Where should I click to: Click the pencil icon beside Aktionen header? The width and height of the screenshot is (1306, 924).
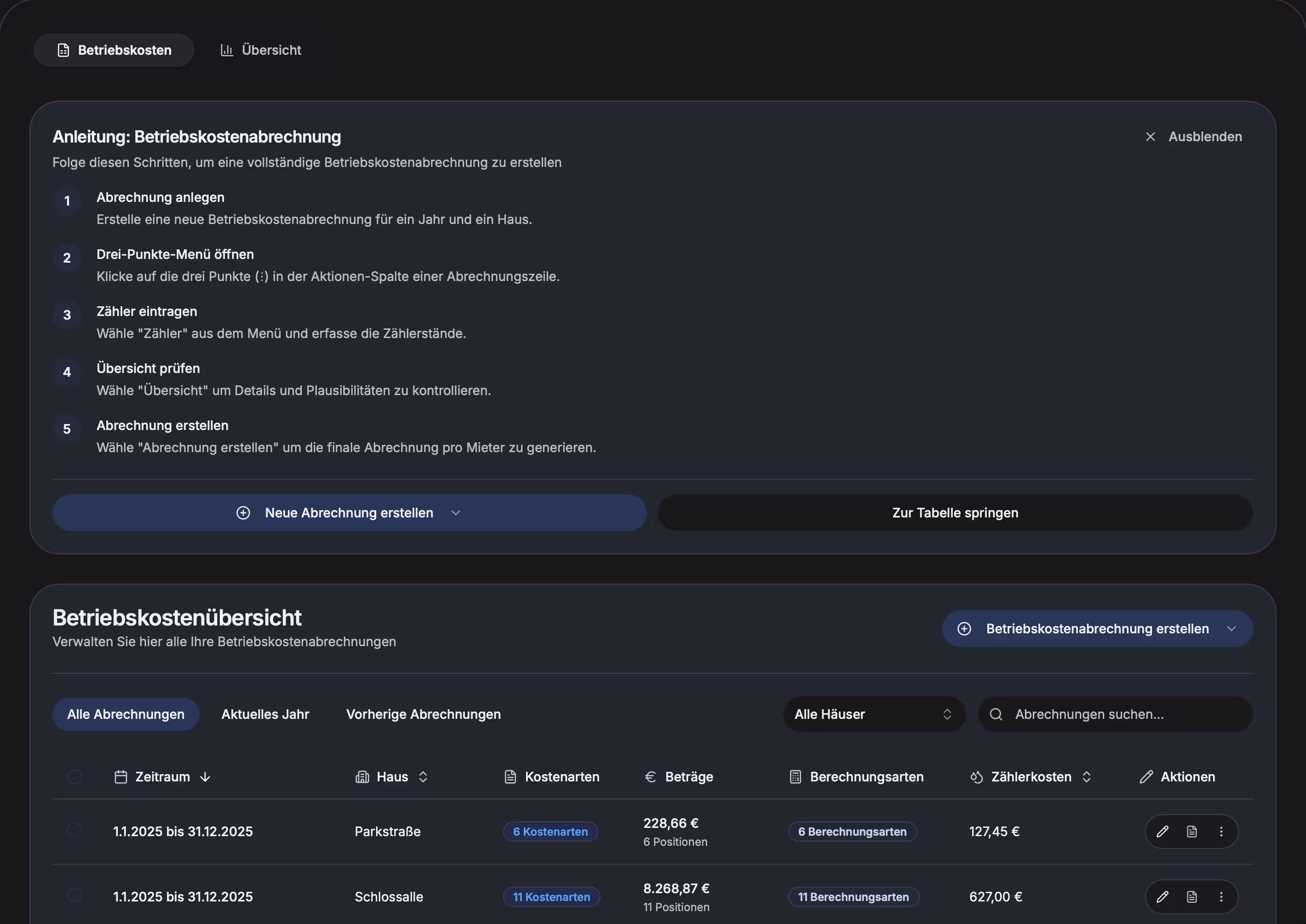click(x=1146, y=777)
